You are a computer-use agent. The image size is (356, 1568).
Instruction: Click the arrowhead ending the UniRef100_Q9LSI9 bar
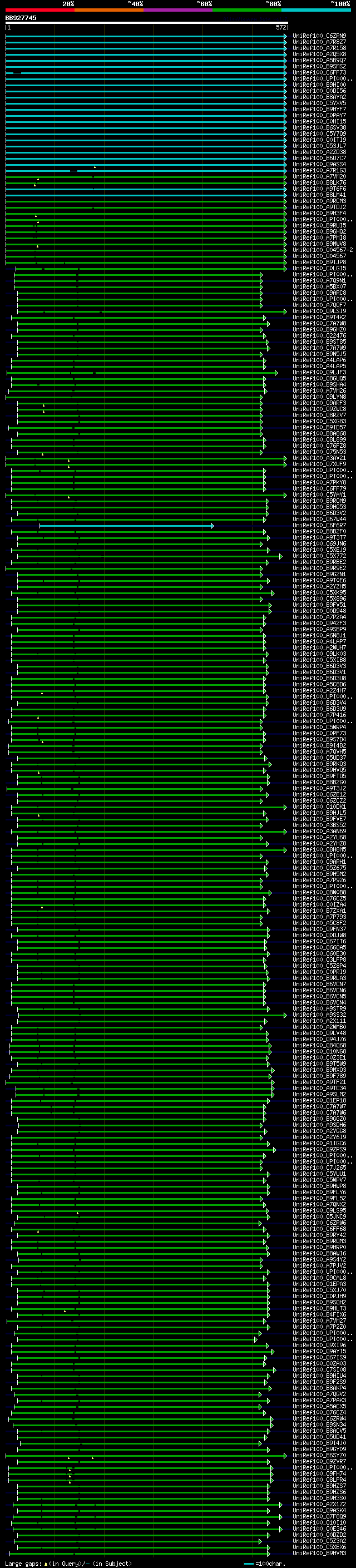(285, 311)
